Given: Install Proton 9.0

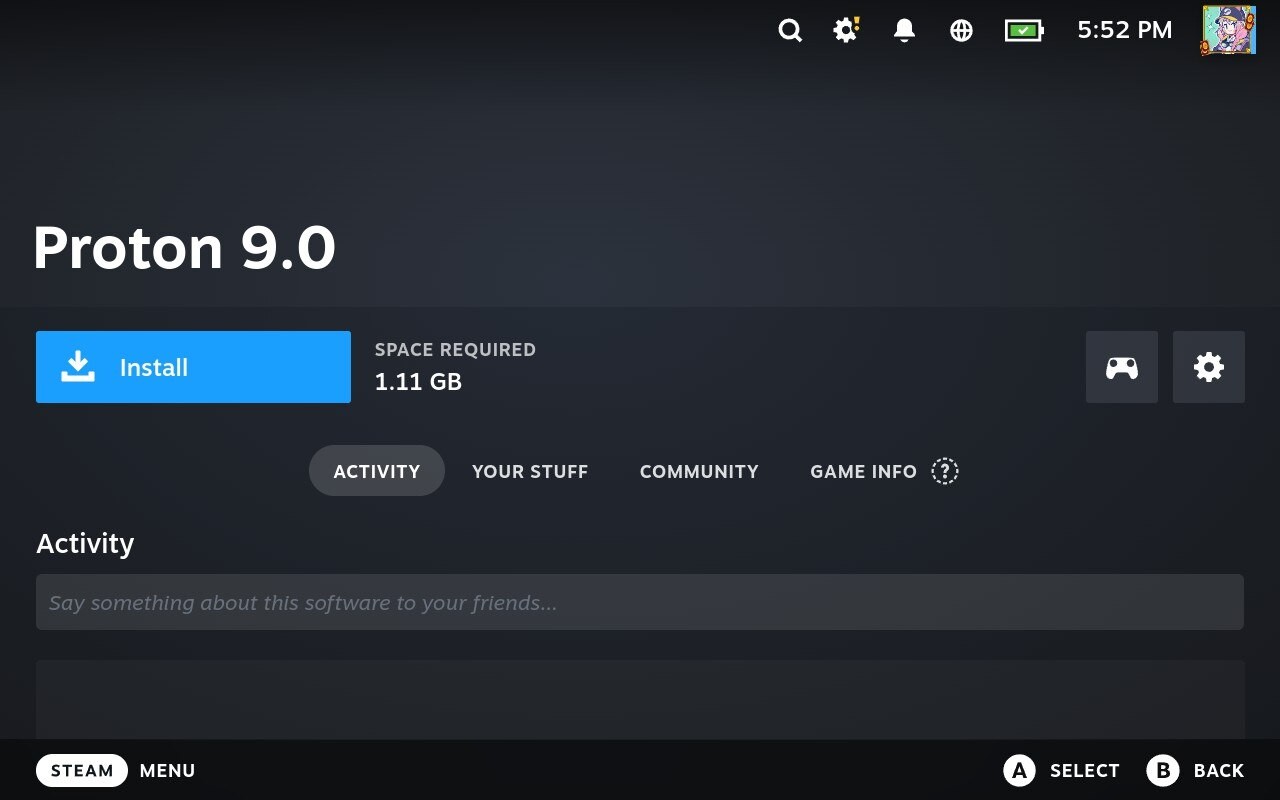Looking at the screenshot, I should point(193,367).
